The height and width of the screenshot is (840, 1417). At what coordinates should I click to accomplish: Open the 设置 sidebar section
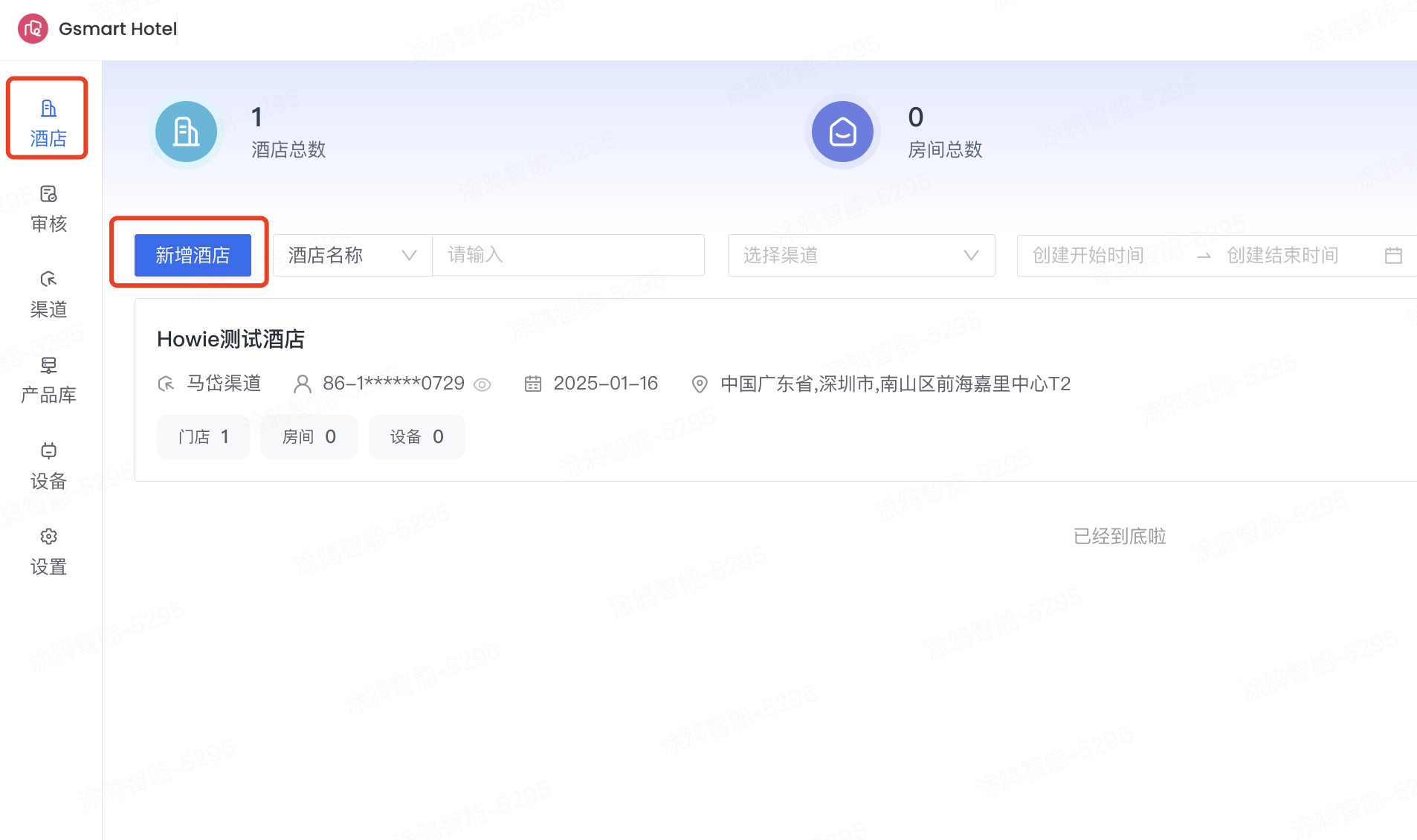[48, 552]
